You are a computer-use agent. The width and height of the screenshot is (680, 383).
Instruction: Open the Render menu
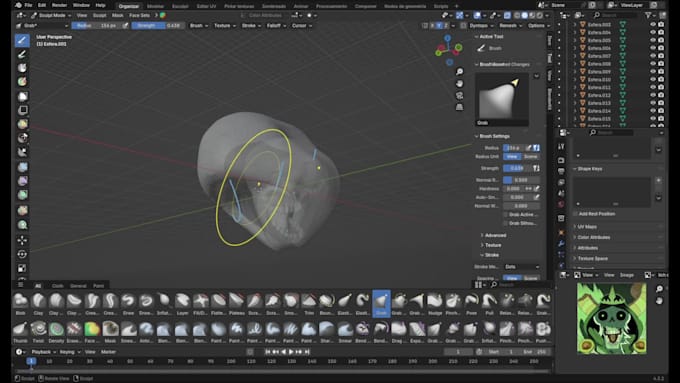pos(59,5)
